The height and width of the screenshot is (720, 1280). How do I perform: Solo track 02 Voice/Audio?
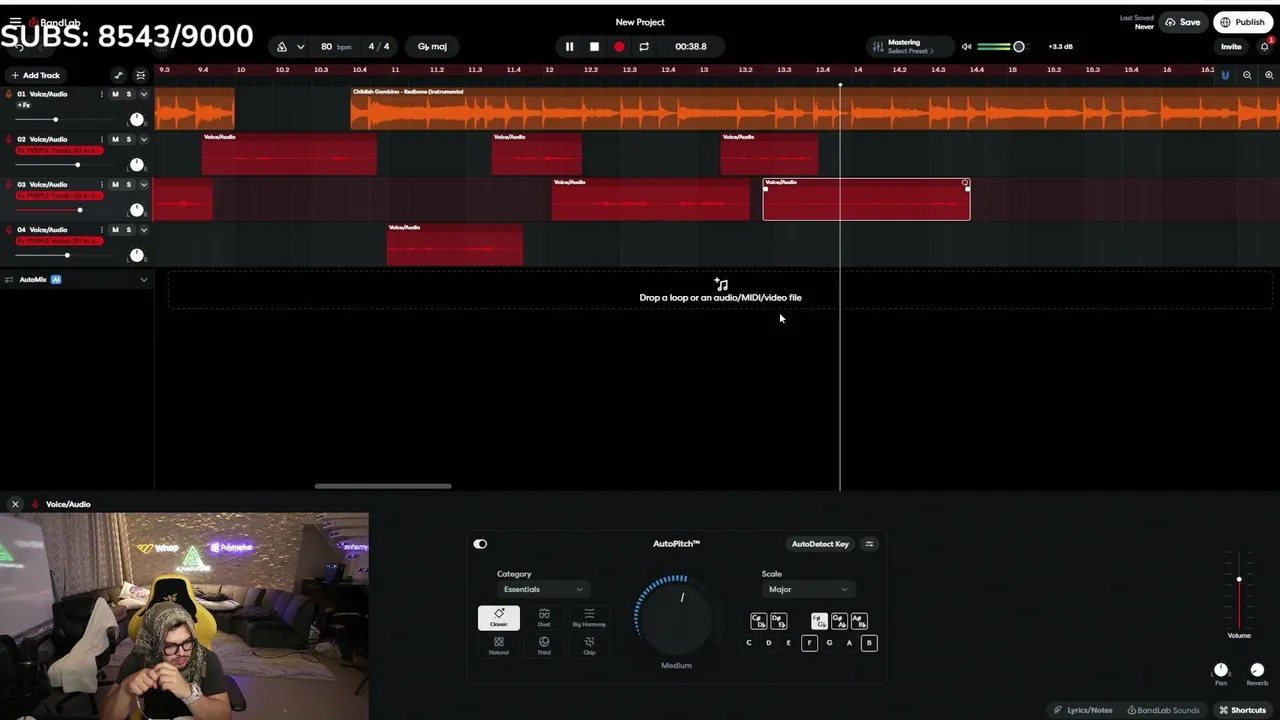click(x=128, y=139)
